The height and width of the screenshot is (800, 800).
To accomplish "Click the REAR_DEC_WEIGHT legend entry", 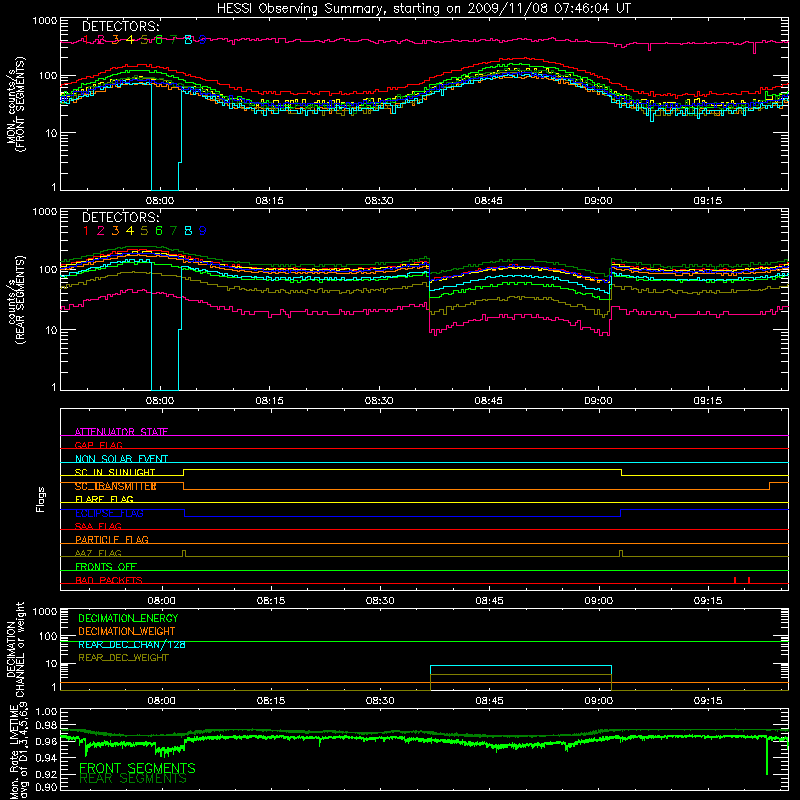I will click(123, 658).
